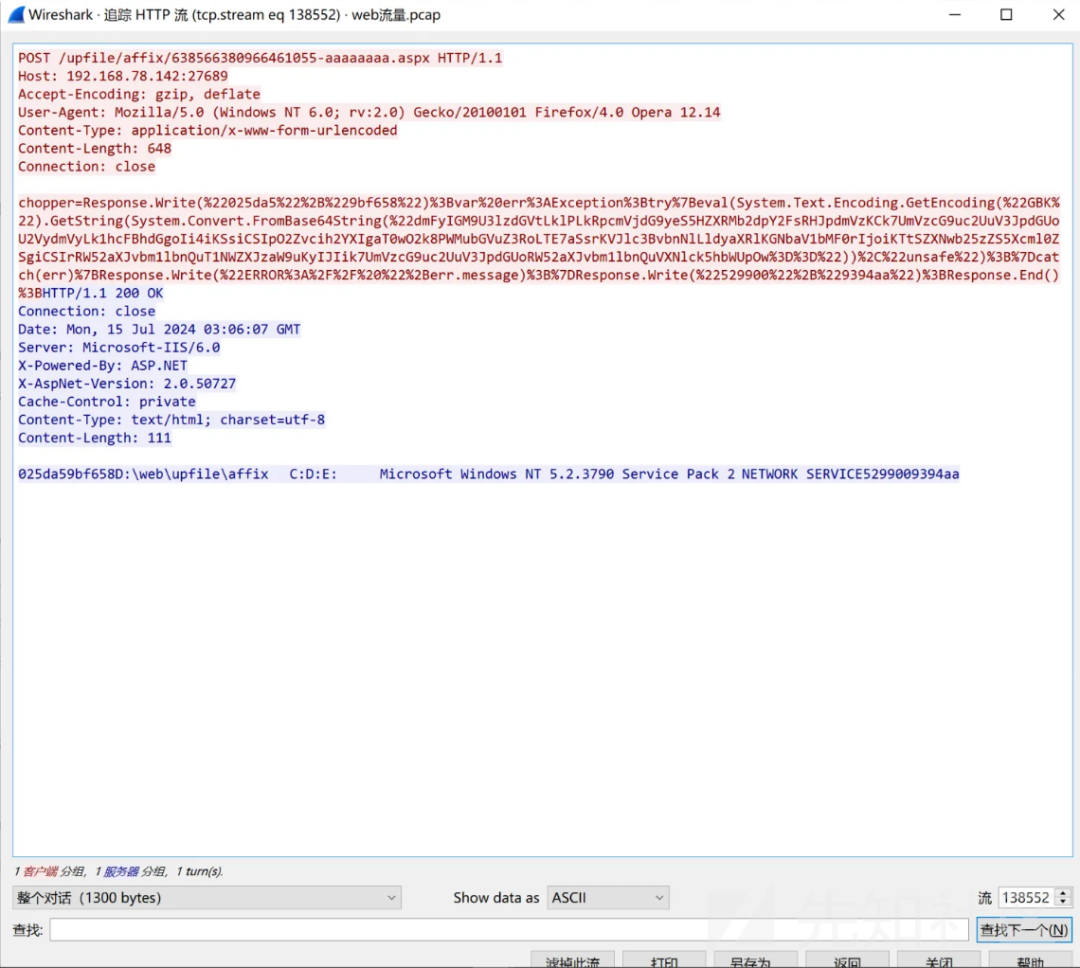1080x968 pixels.
Task: Click the Accept-Encoding: gzip, deflate line
Action: (x=139, y=94)
